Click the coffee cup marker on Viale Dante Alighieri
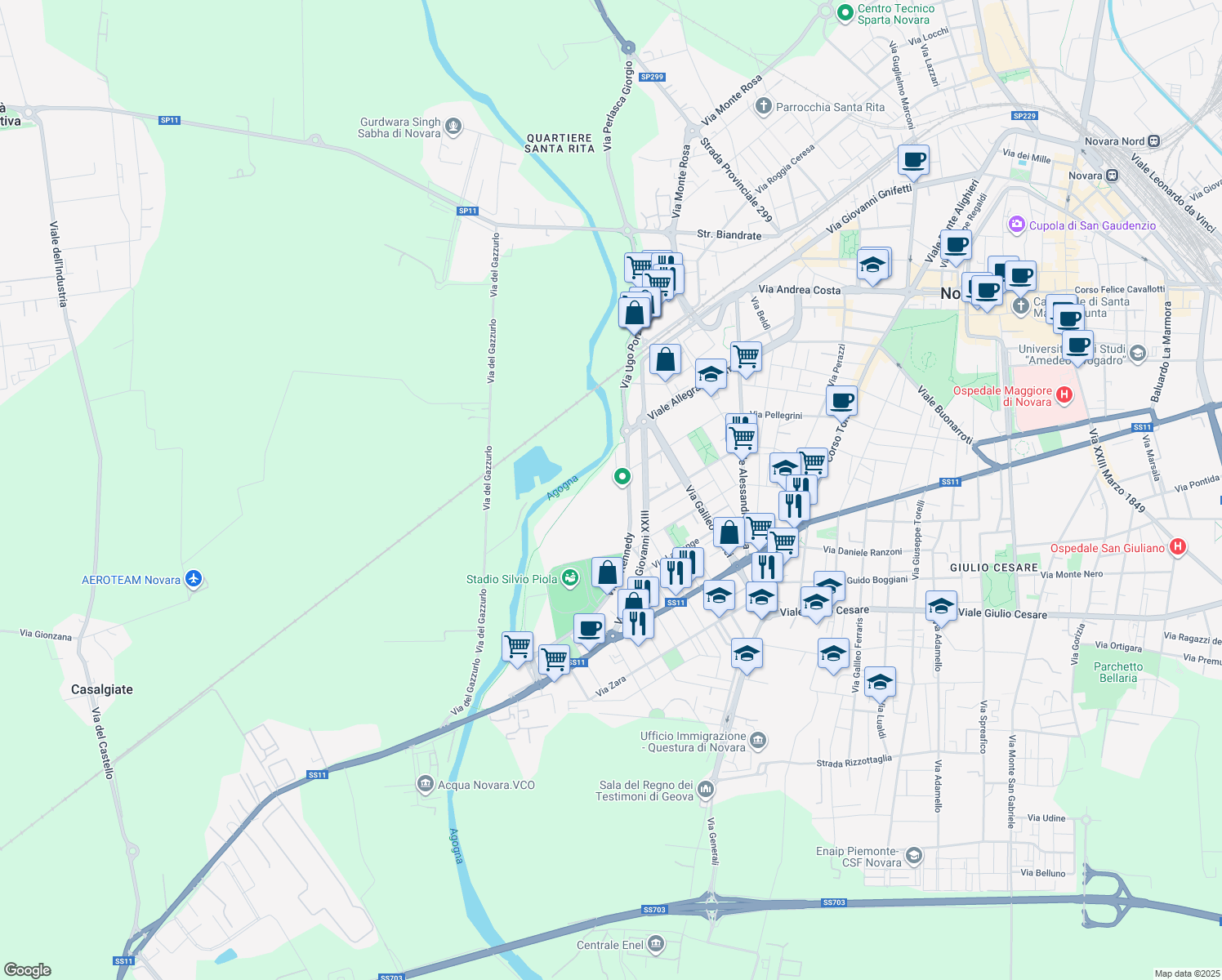Image resolution: width=1222 pixels, height=980 pixels. tap(956, 247)
